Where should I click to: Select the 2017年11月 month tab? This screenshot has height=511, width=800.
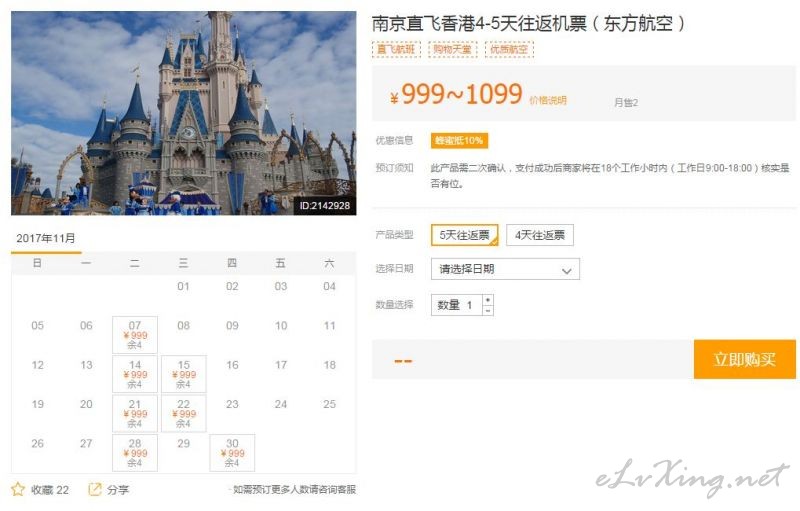[x=46, y=238]
